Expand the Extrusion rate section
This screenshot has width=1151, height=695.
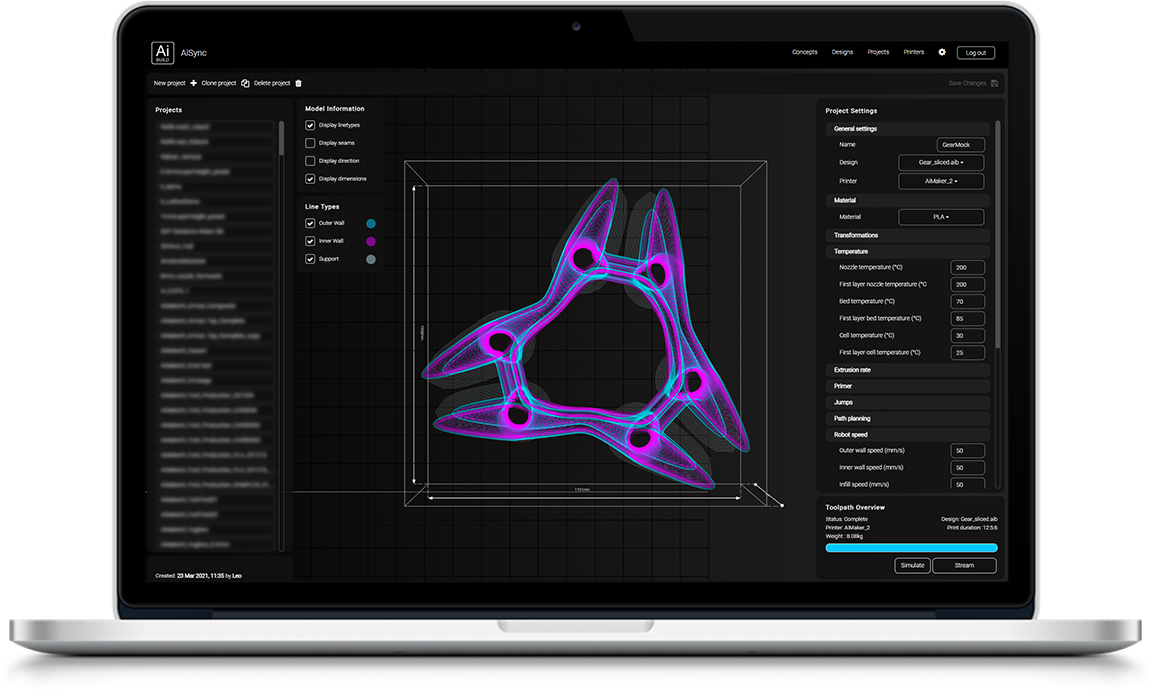852,370
